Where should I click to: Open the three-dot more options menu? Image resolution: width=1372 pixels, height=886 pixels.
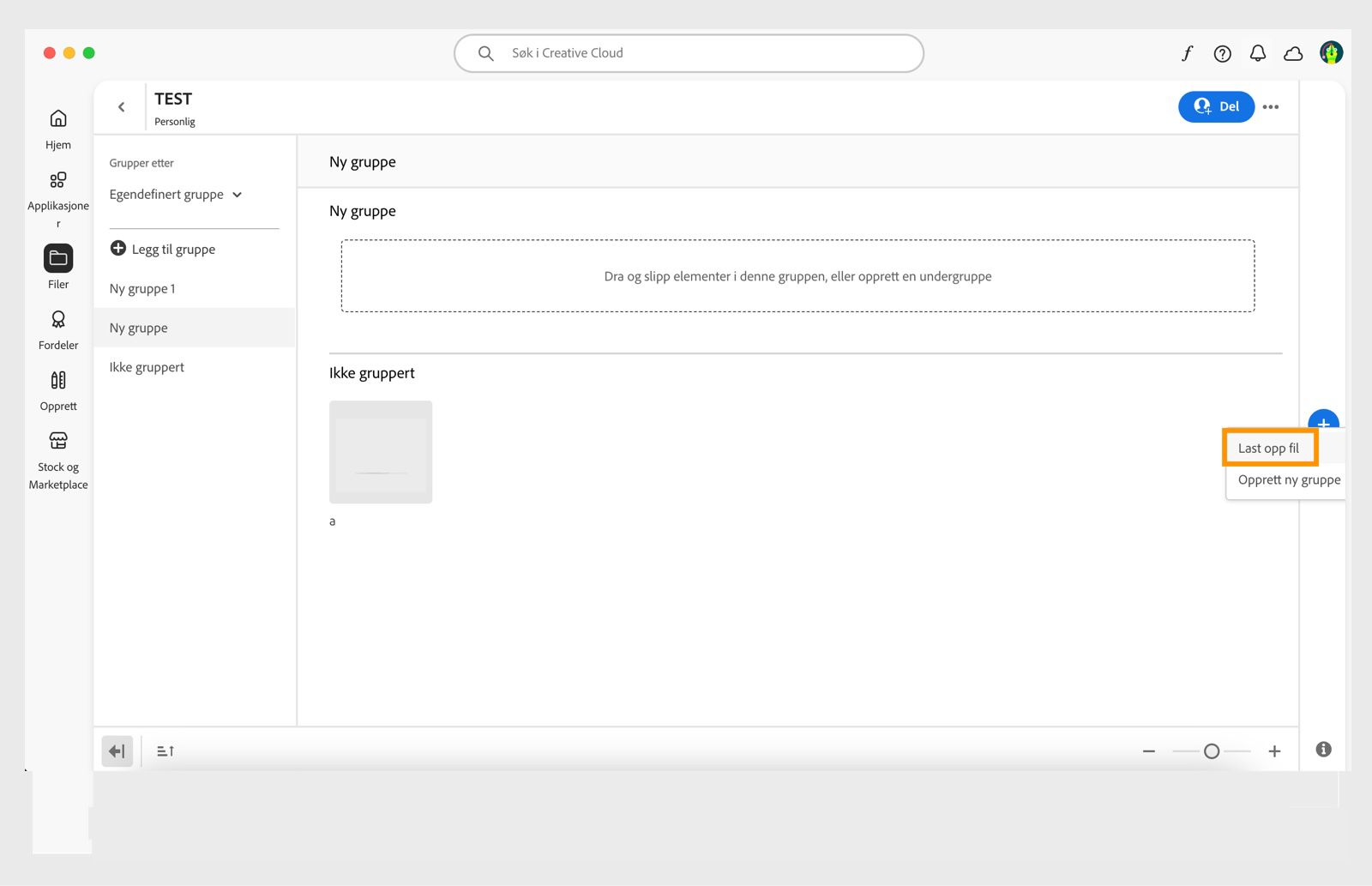pos(1271,107)
